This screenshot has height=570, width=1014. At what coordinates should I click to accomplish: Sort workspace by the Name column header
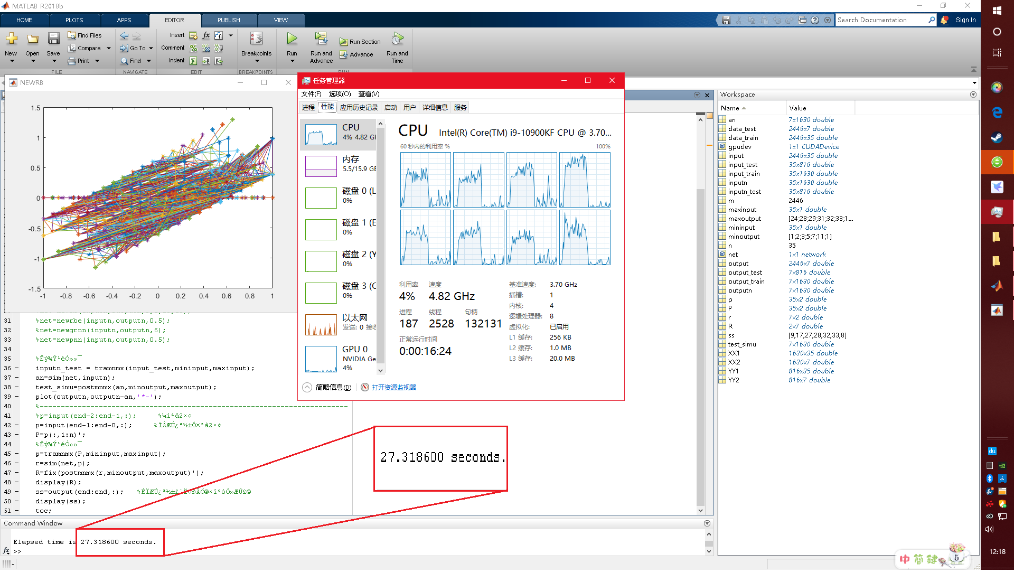pyautogui.click(x=732, y=107)
